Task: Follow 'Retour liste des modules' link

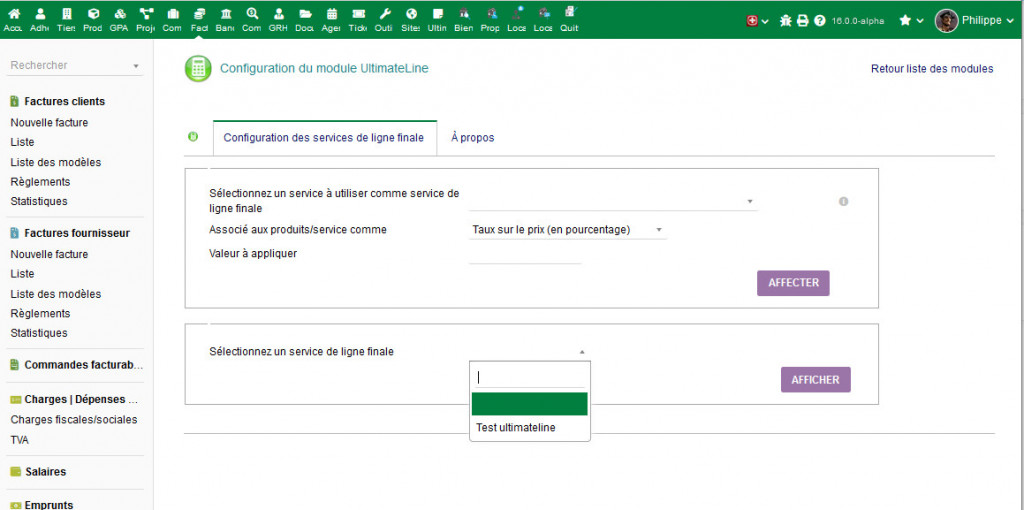Action: (x=931, y=69)
